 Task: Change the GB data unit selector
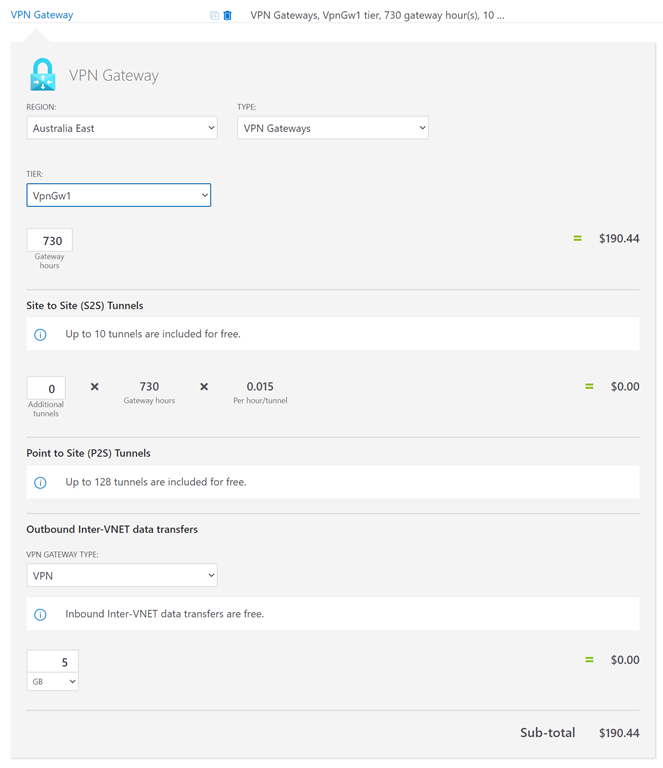52,682
